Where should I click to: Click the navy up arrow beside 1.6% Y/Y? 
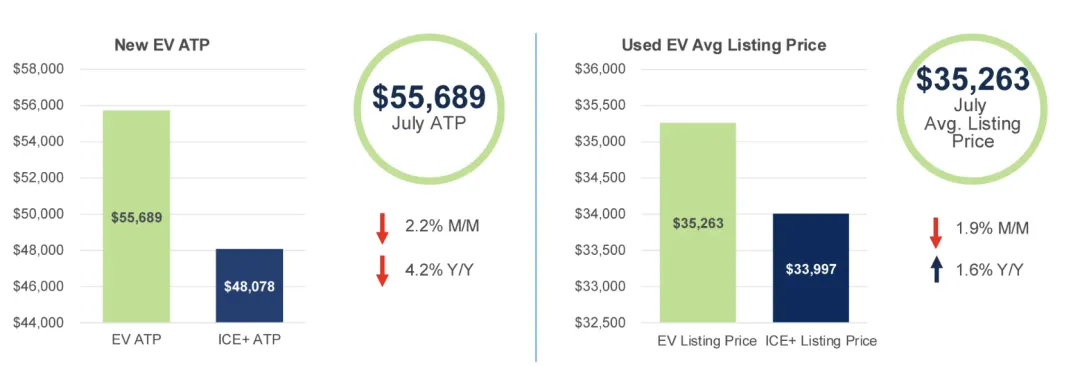coord(936,267)
